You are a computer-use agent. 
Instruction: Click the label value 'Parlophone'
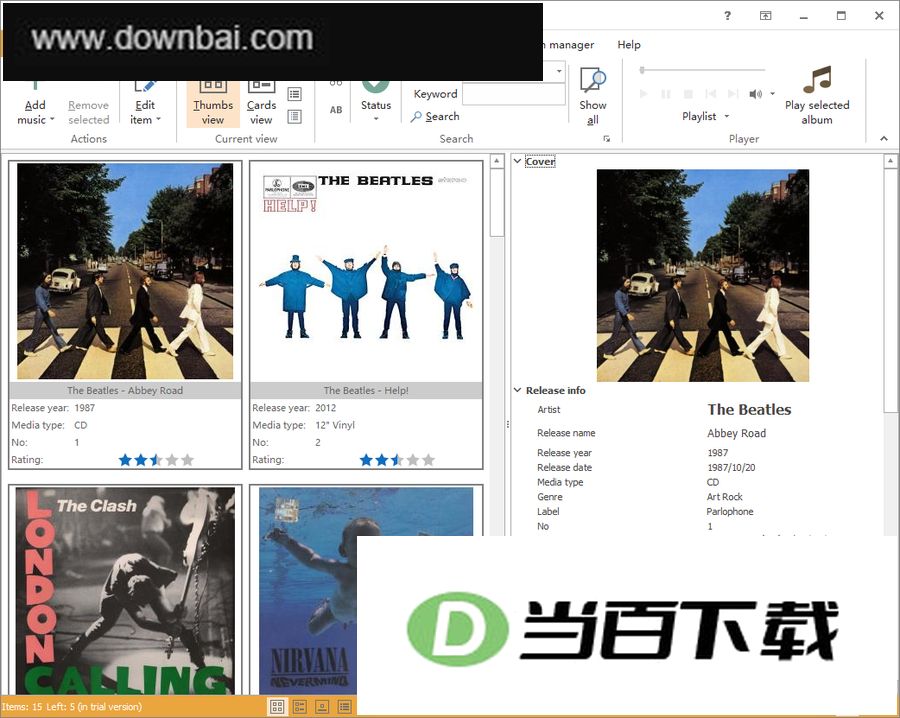730,511
